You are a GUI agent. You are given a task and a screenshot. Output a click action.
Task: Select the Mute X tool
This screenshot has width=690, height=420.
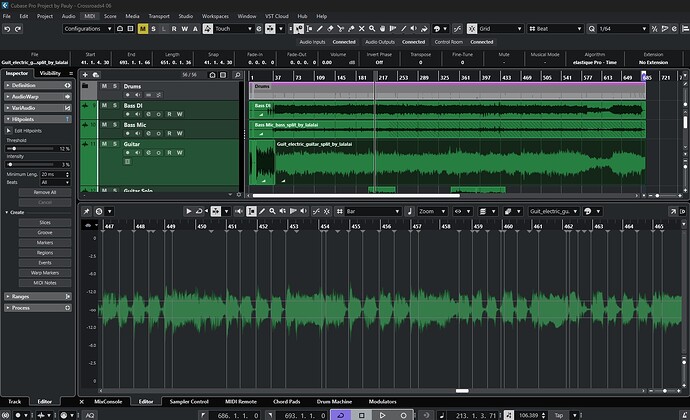pos(361,29)
